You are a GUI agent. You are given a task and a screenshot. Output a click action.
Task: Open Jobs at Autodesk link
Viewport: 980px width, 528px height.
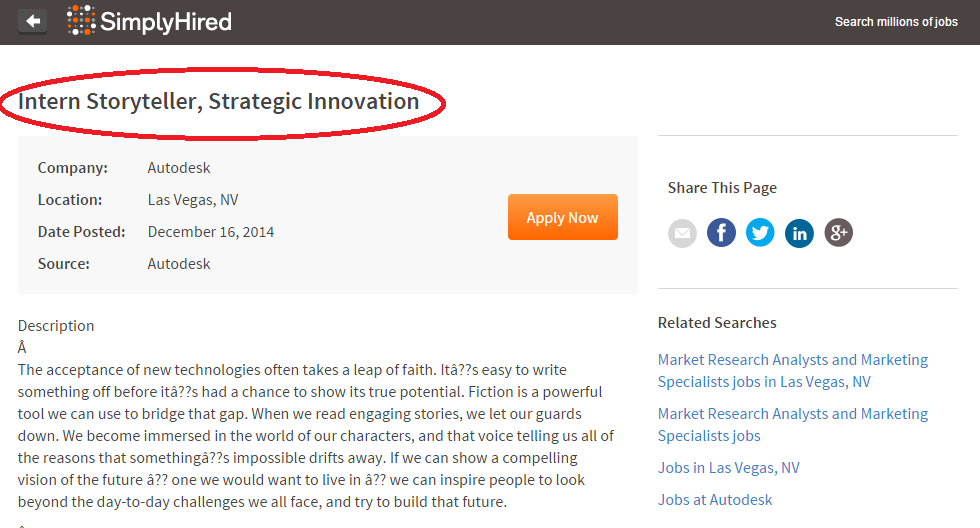(x=714, y=500)
